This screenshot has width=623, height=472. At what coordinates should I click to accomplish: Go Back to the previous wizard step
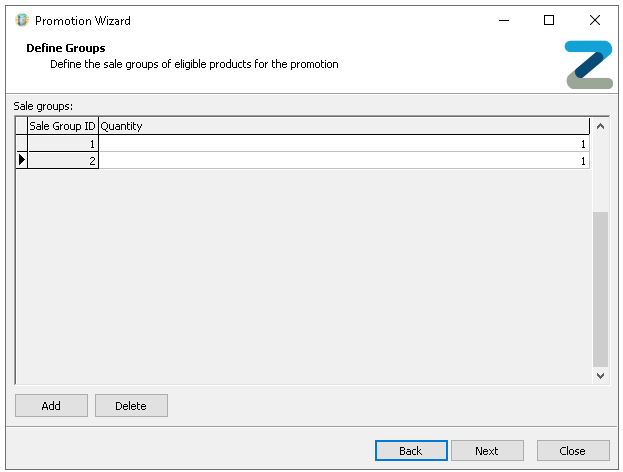[x=411, y=450]
